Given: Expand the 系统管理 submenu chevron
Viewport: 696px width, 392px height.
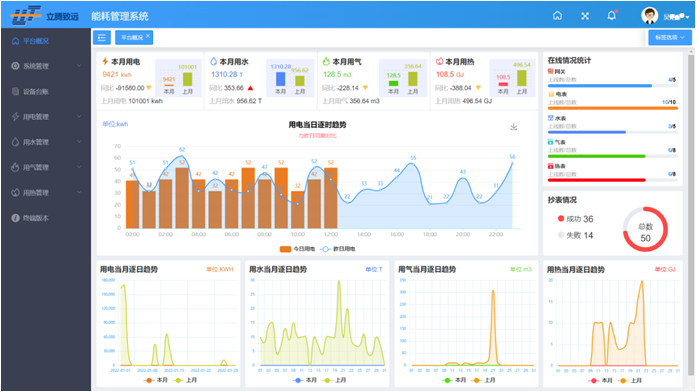Looking at the screenshot, I should click(x=79, y=66).
